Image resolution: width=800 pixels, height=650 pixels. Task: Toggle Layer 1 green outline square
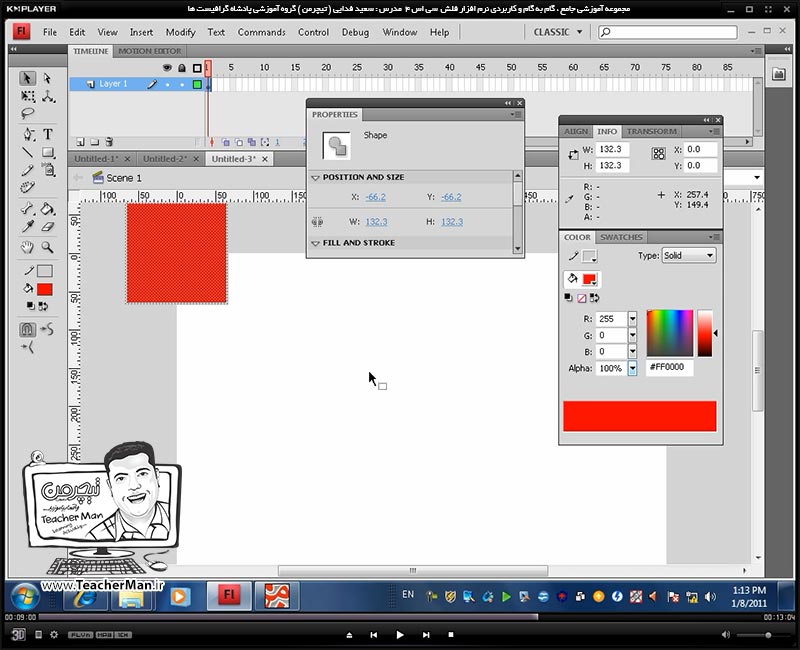[197, 85]
